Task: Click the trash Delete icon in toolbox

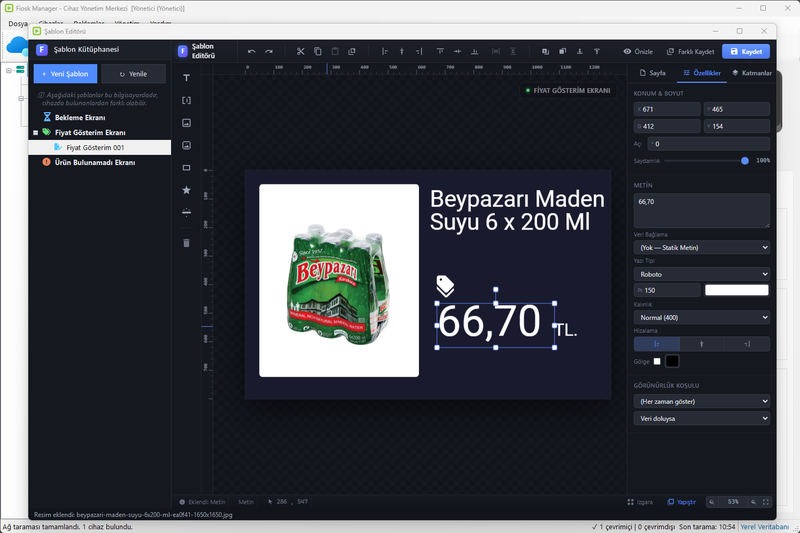Action: pyautogui.click(x=187, y=243)
